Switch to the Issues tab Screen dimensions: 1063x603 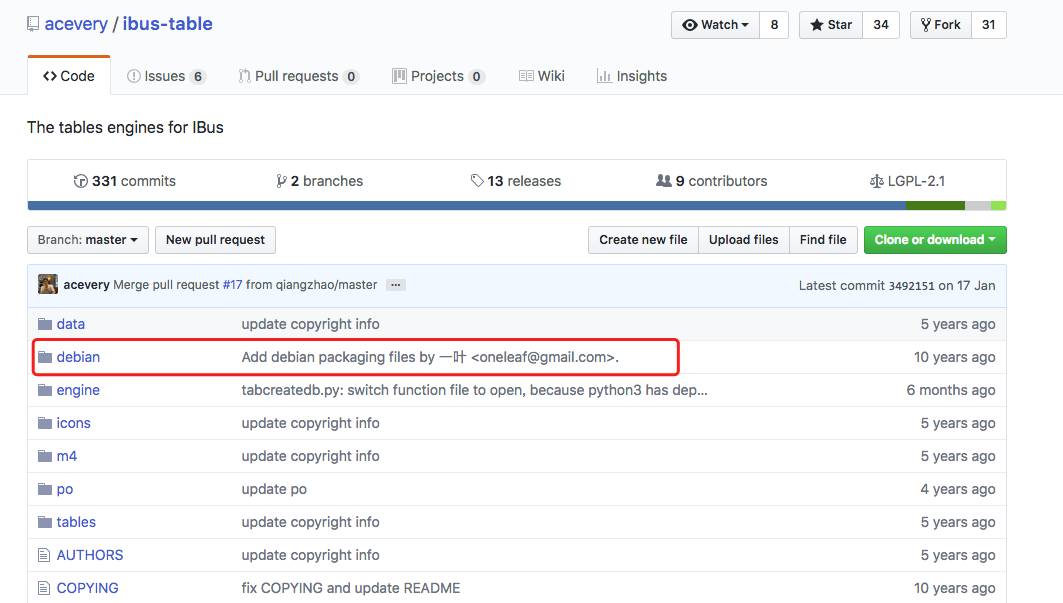click(x=166, y=76)
